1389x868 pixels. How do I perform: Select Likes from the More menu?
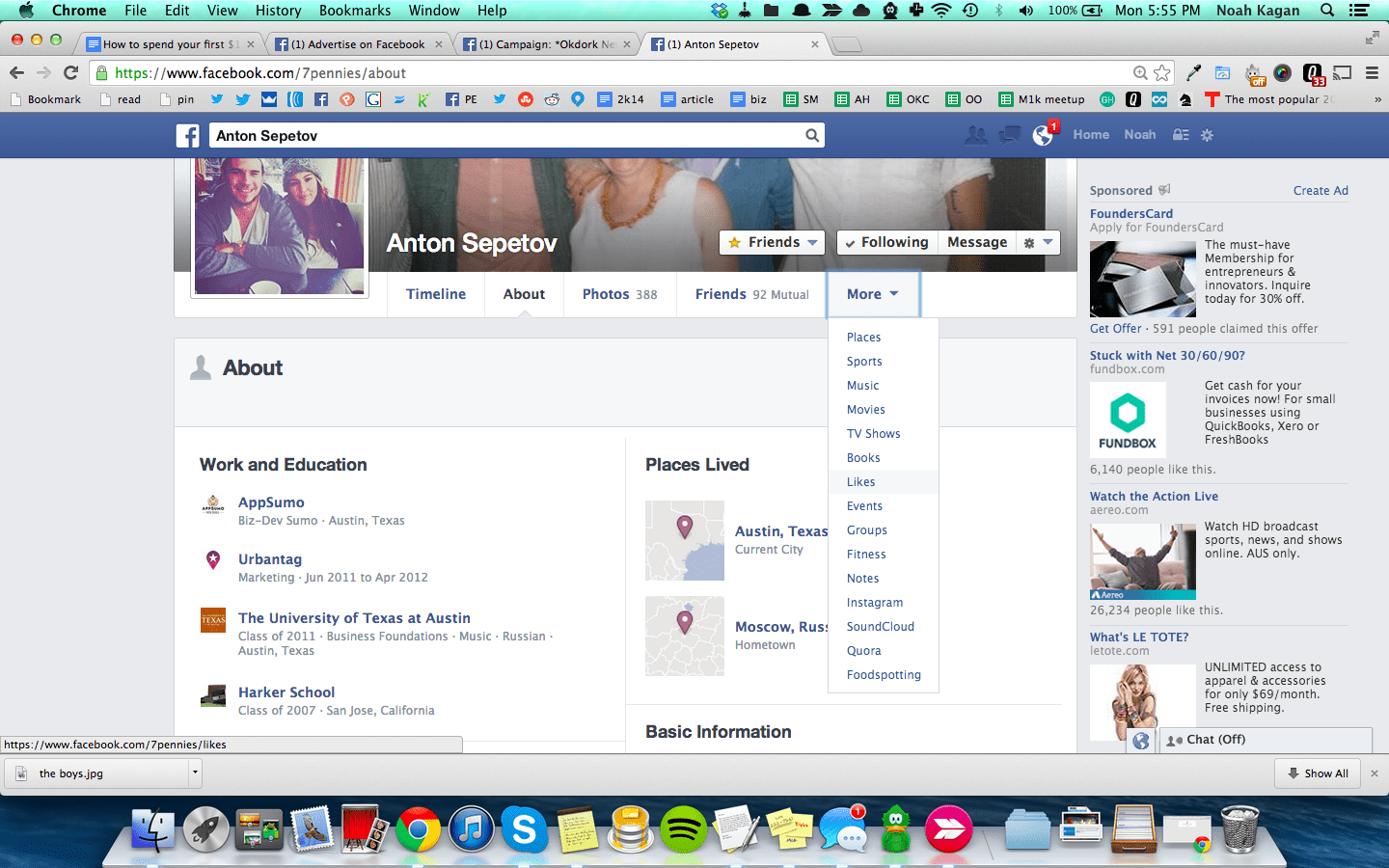860,481
